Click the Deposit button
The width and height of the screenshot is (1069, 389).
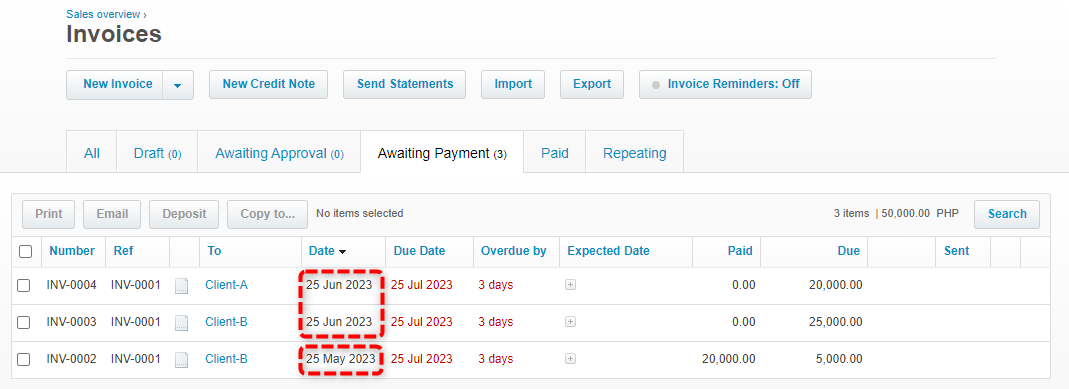tap(184, 214)
